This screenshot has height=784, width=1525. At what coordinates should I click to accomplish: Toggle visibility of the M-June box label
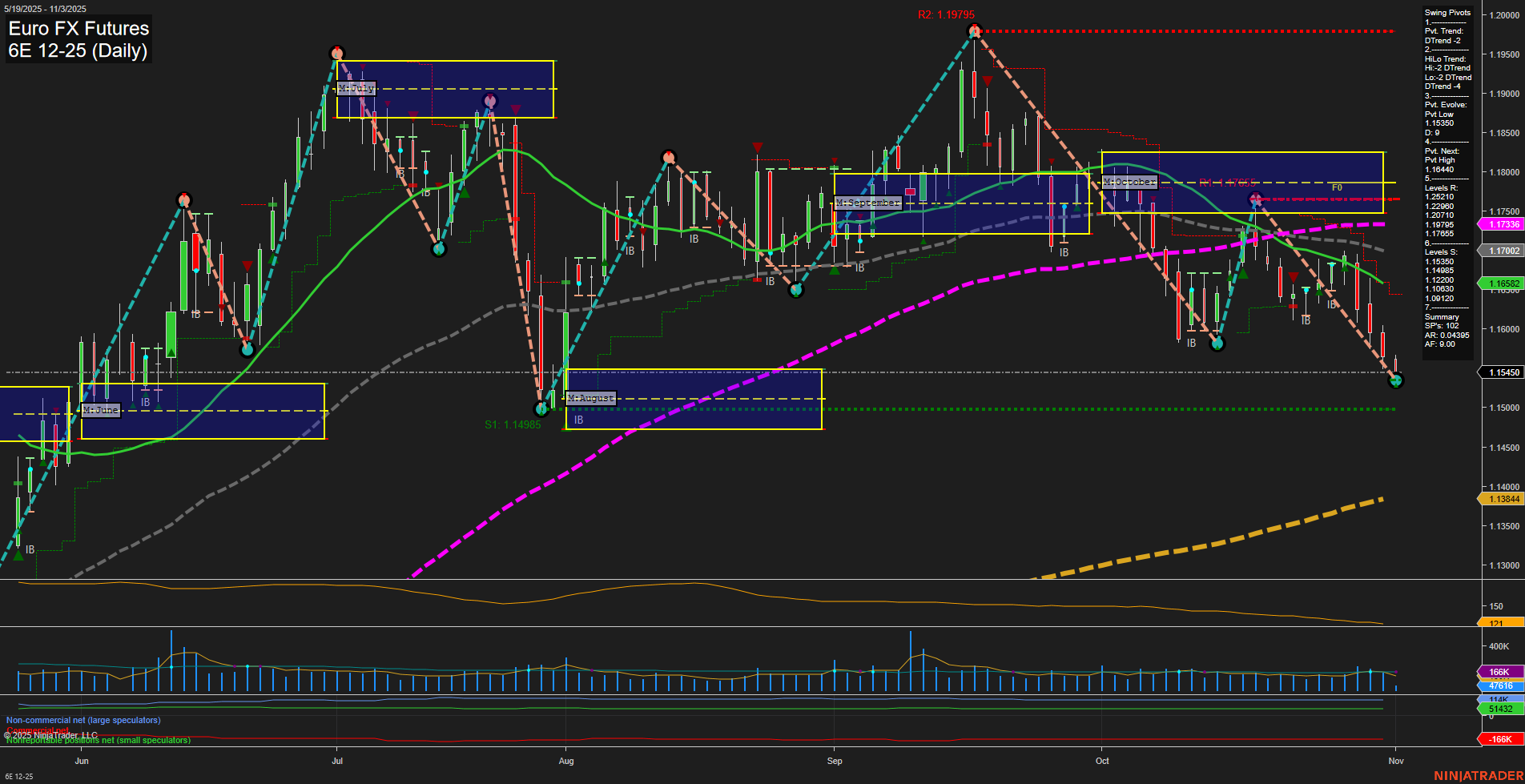(101, 410)
